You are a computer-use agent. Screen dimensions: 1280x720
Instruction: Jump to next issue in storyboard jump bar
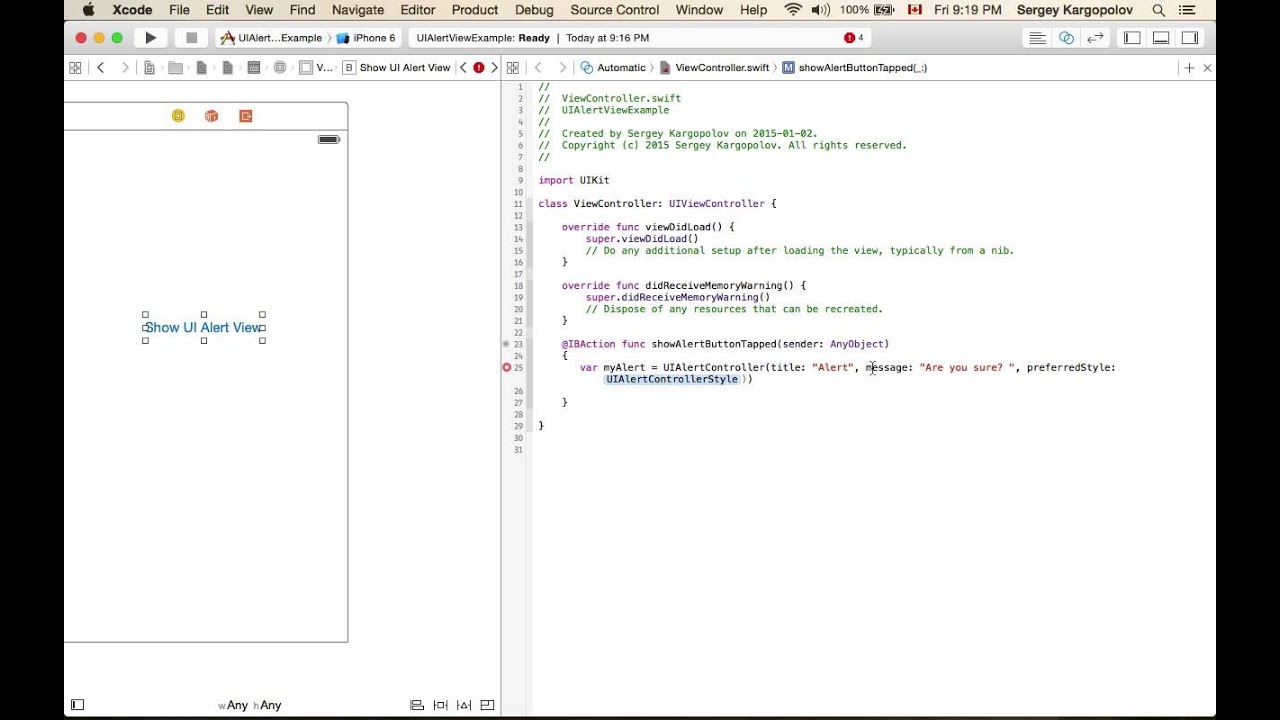click(494, 68)
